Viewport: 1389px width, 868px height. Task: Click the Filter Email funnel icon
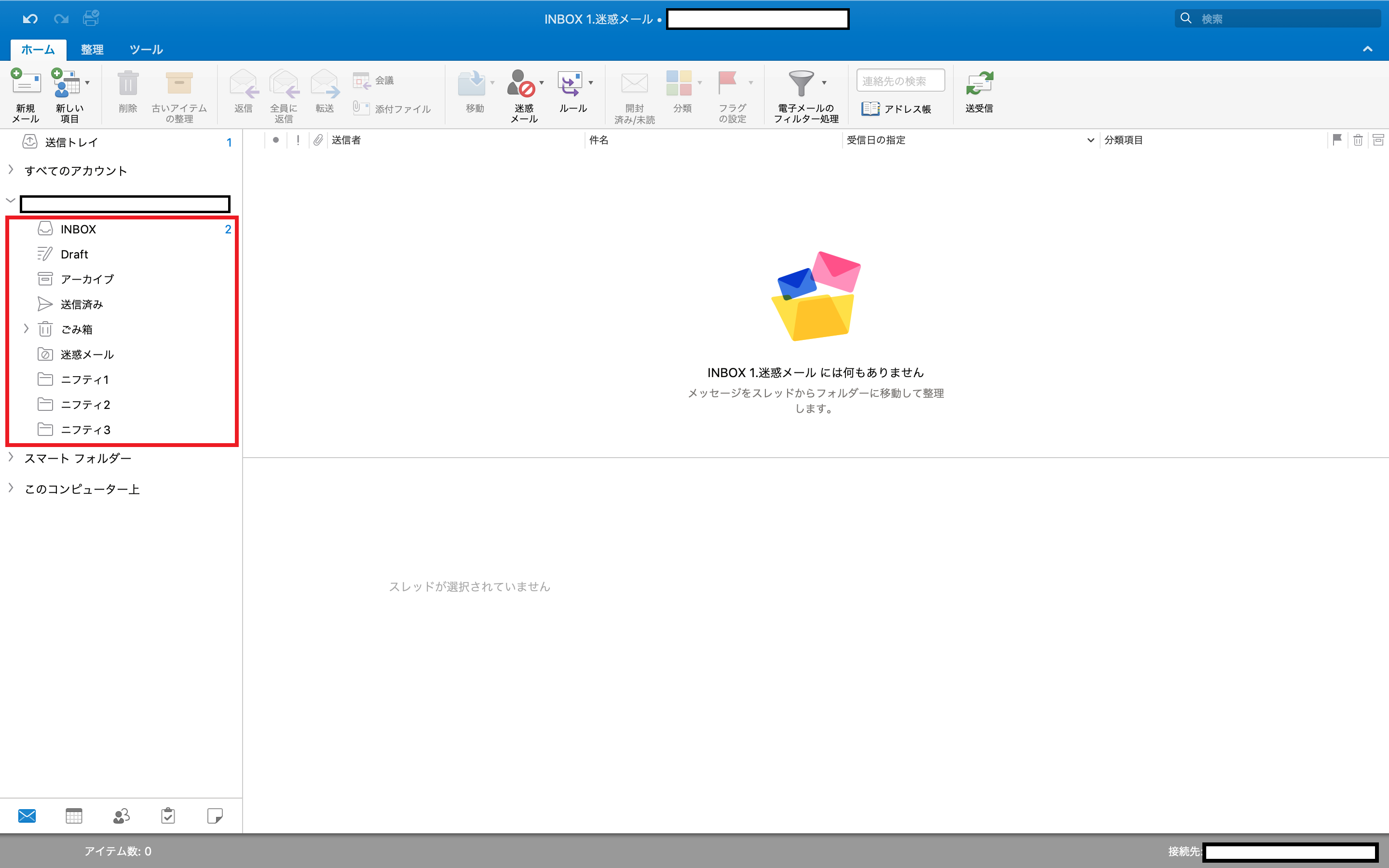(x=801, y=84)
